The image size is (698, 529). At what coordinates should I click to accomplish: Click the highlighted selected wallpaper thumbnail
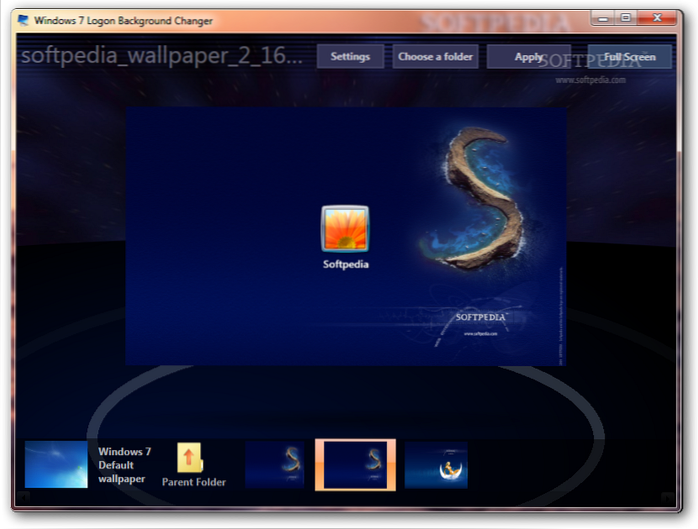coord(355,465)
